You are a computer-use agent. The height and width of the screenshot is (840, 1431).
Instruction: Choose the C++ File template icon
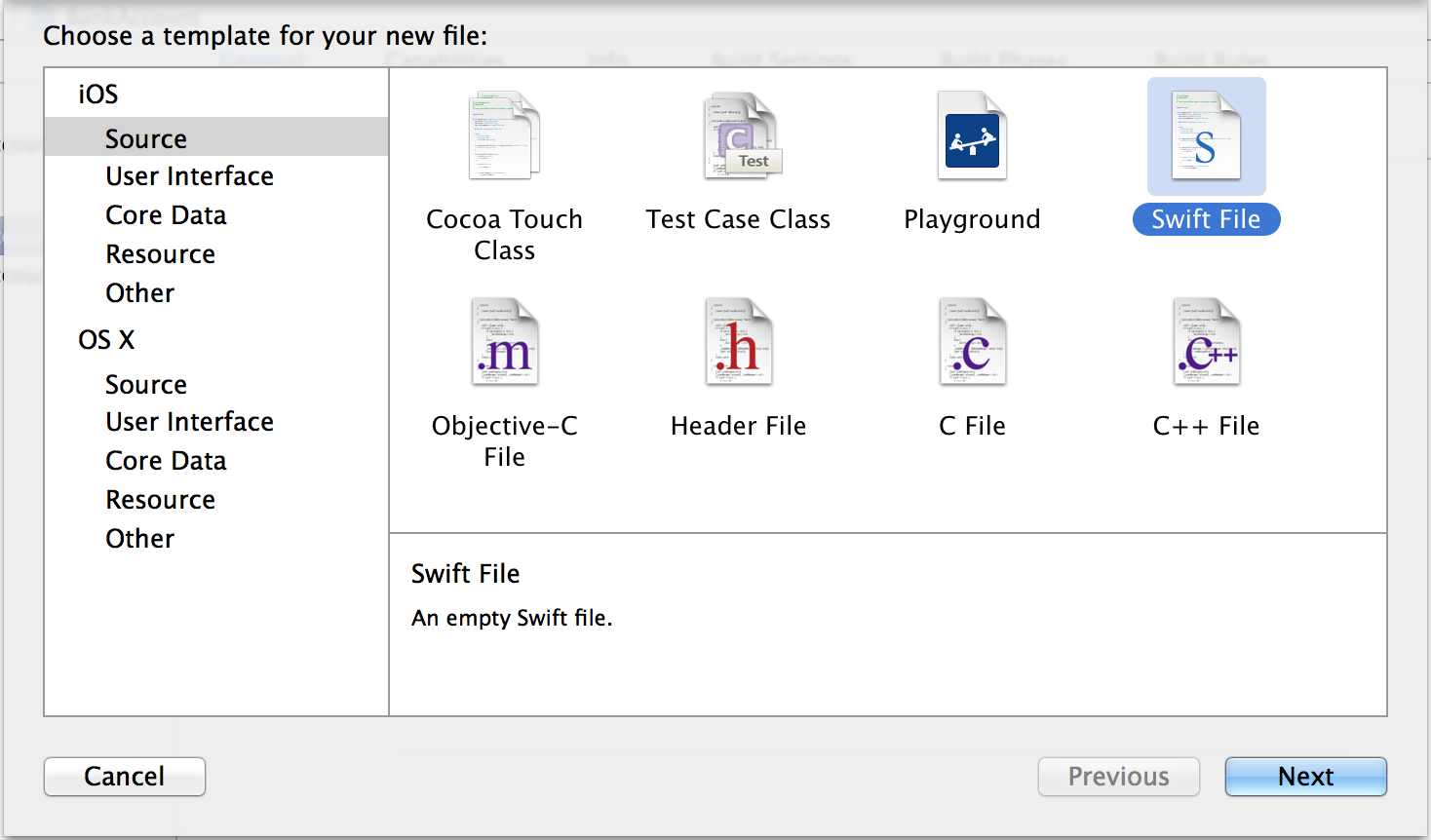pos(1206,343)
